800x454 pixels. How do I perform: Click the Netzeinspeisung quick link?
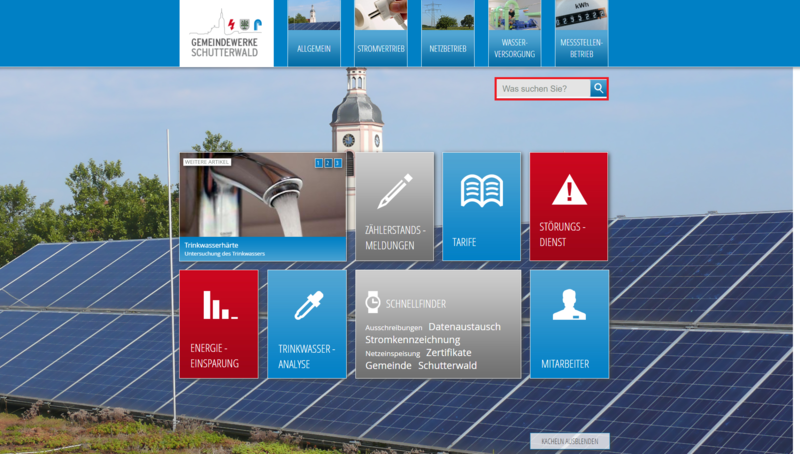pos(392,354)
